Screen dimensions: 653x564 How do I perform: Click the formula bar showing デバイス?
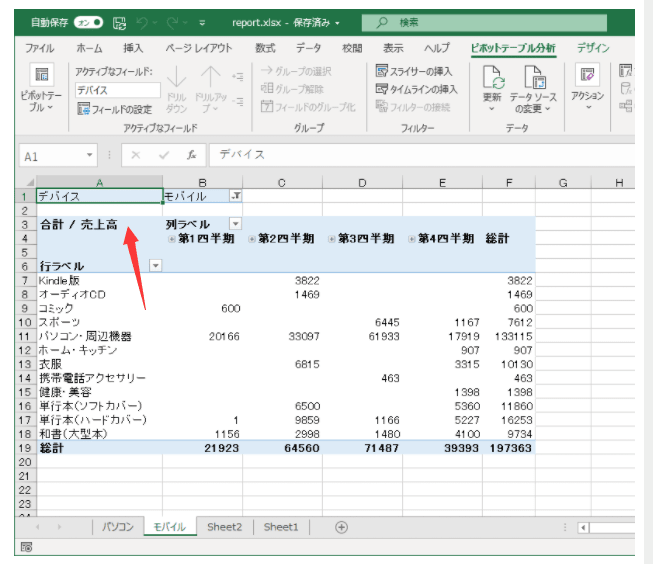point(421,155)
